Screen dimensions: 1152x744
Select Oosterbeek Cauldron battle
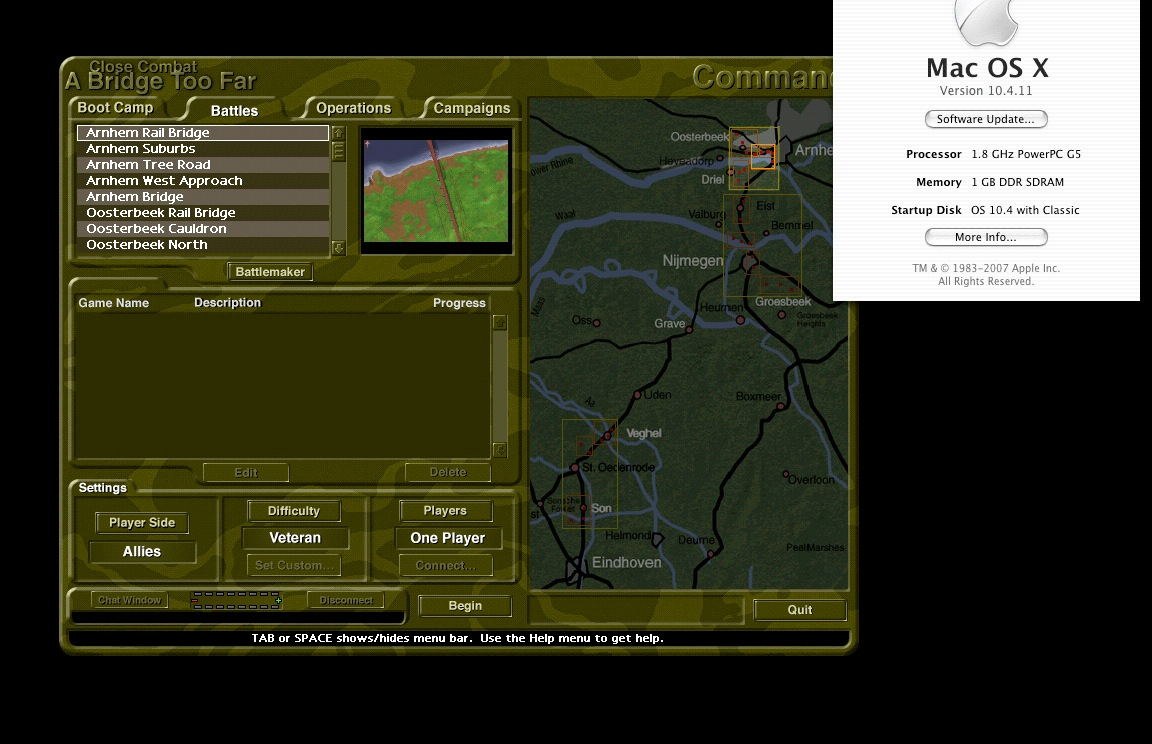203,229
